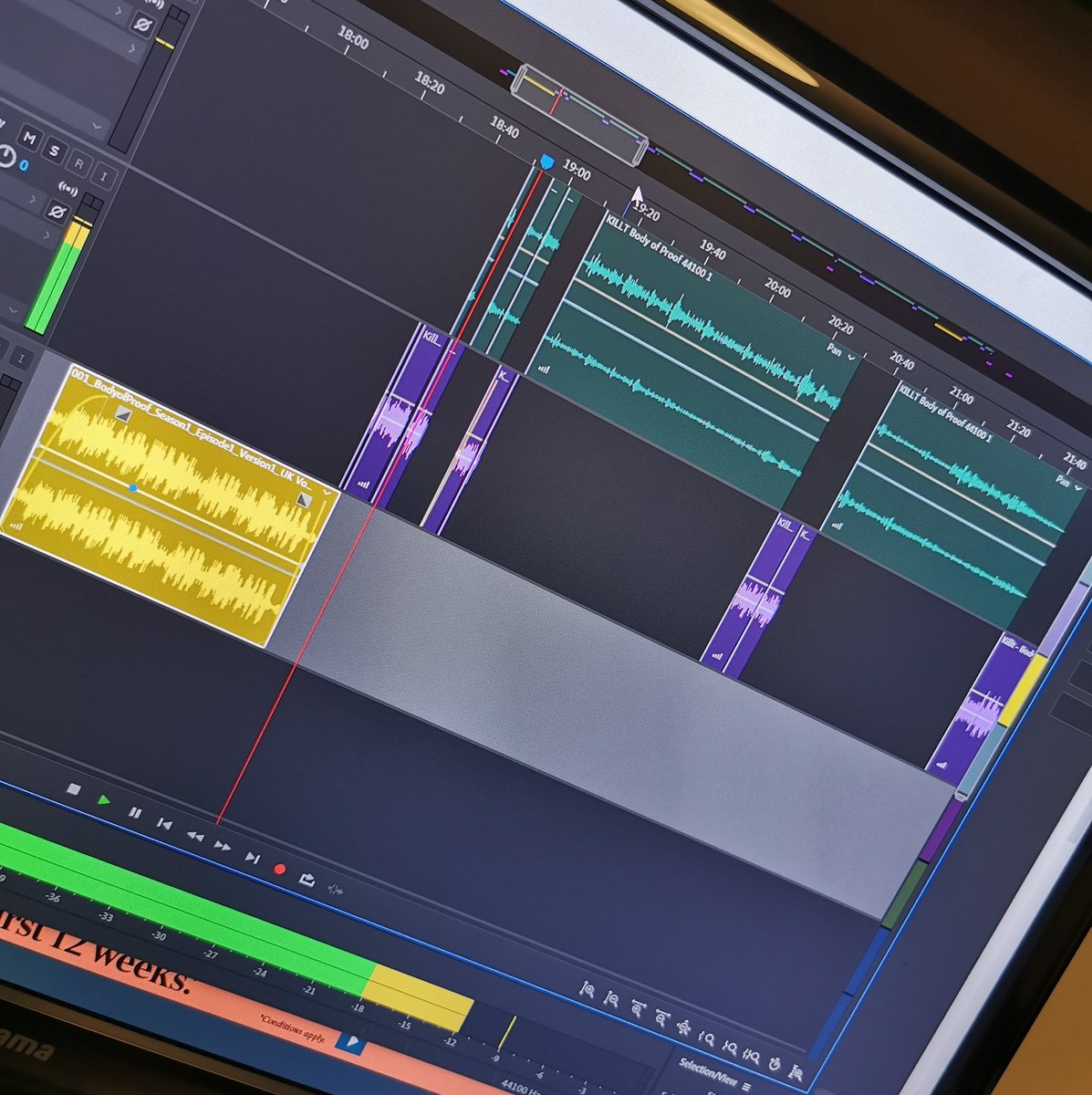Move playhead to previous marker
Image resolution: width=1092 pixels, height=1095 pixels.
(x=164, y=824)
